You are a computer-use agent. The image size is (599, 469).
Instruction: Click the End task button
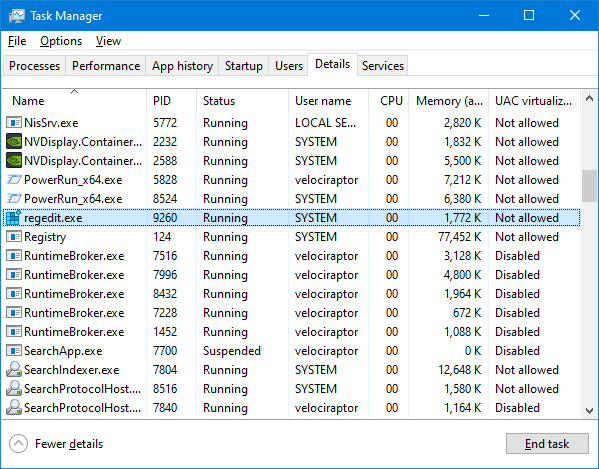[547, 444]
